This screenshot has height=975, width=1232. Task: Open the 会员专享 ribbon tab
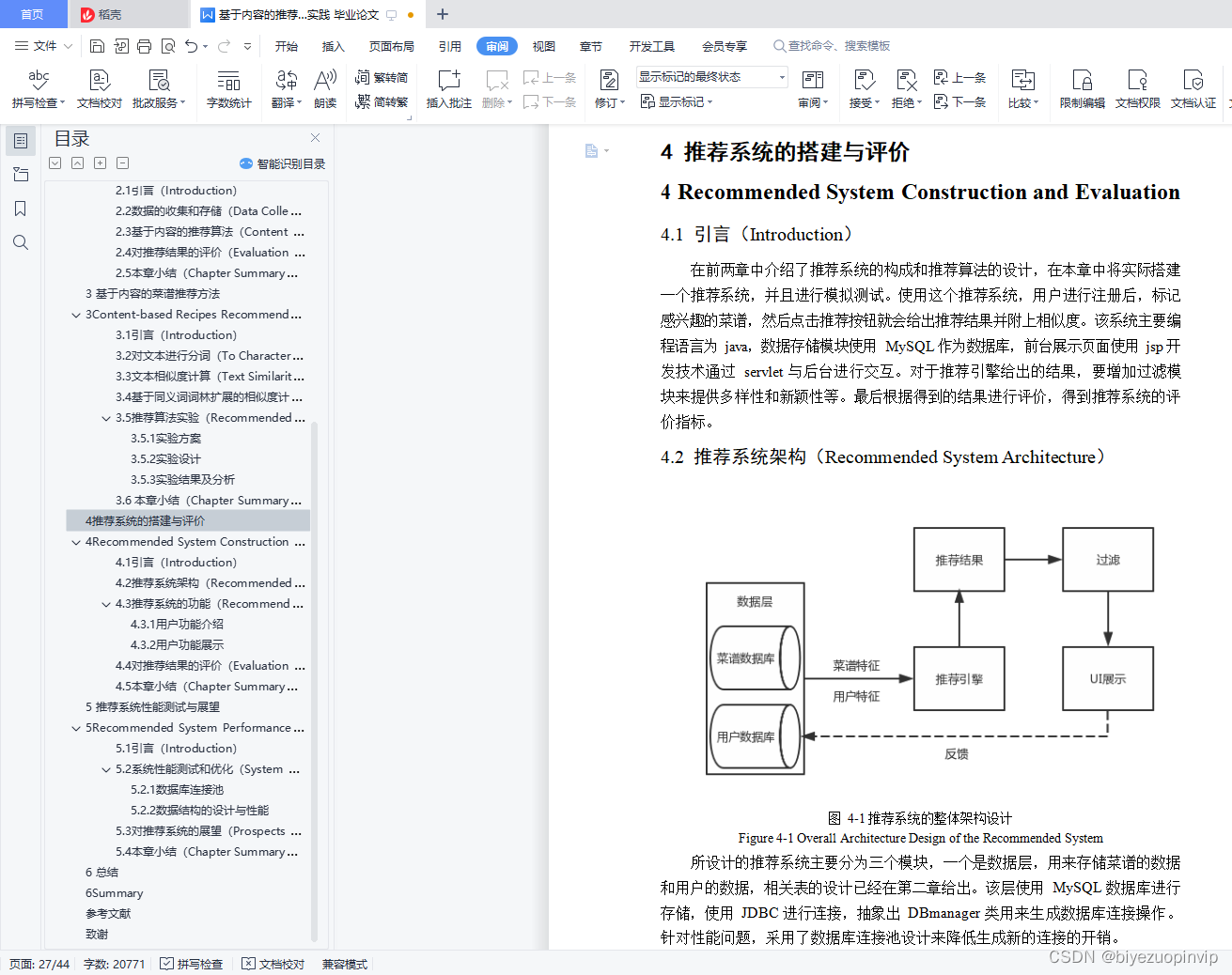[725, 46]
